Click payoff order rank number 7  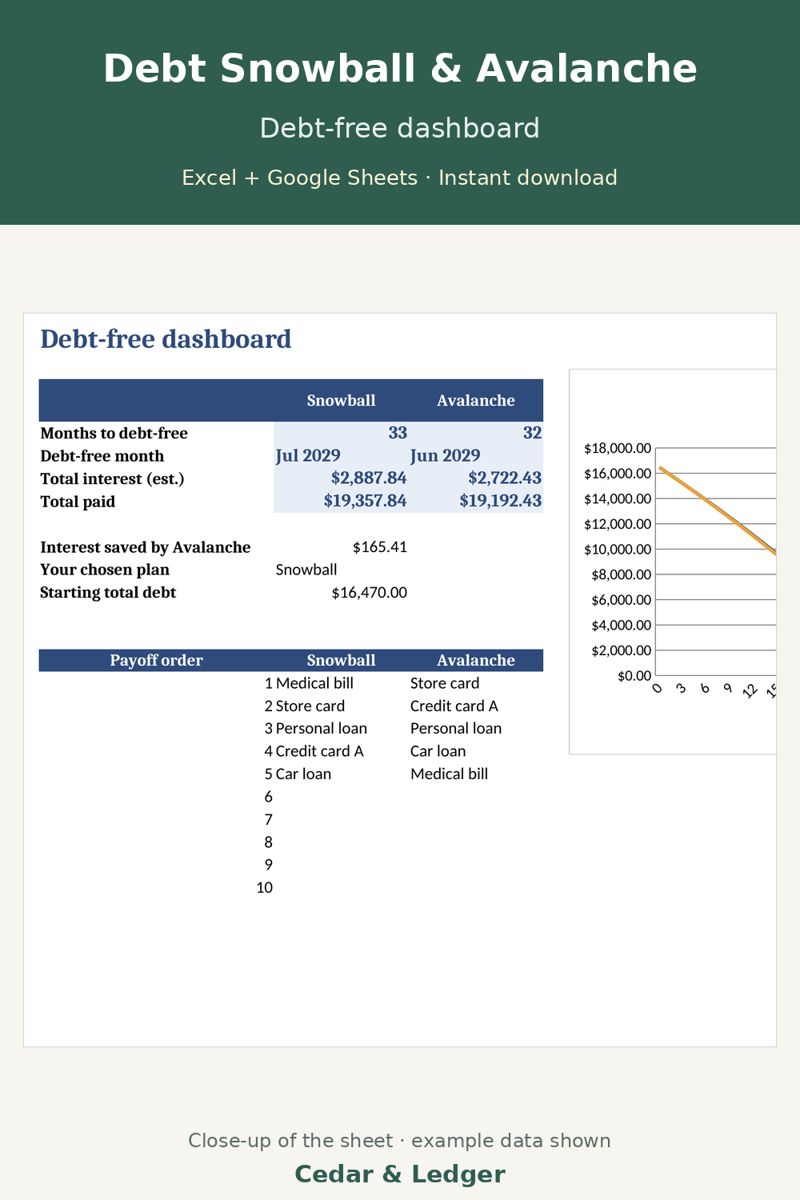click(268, 820)
